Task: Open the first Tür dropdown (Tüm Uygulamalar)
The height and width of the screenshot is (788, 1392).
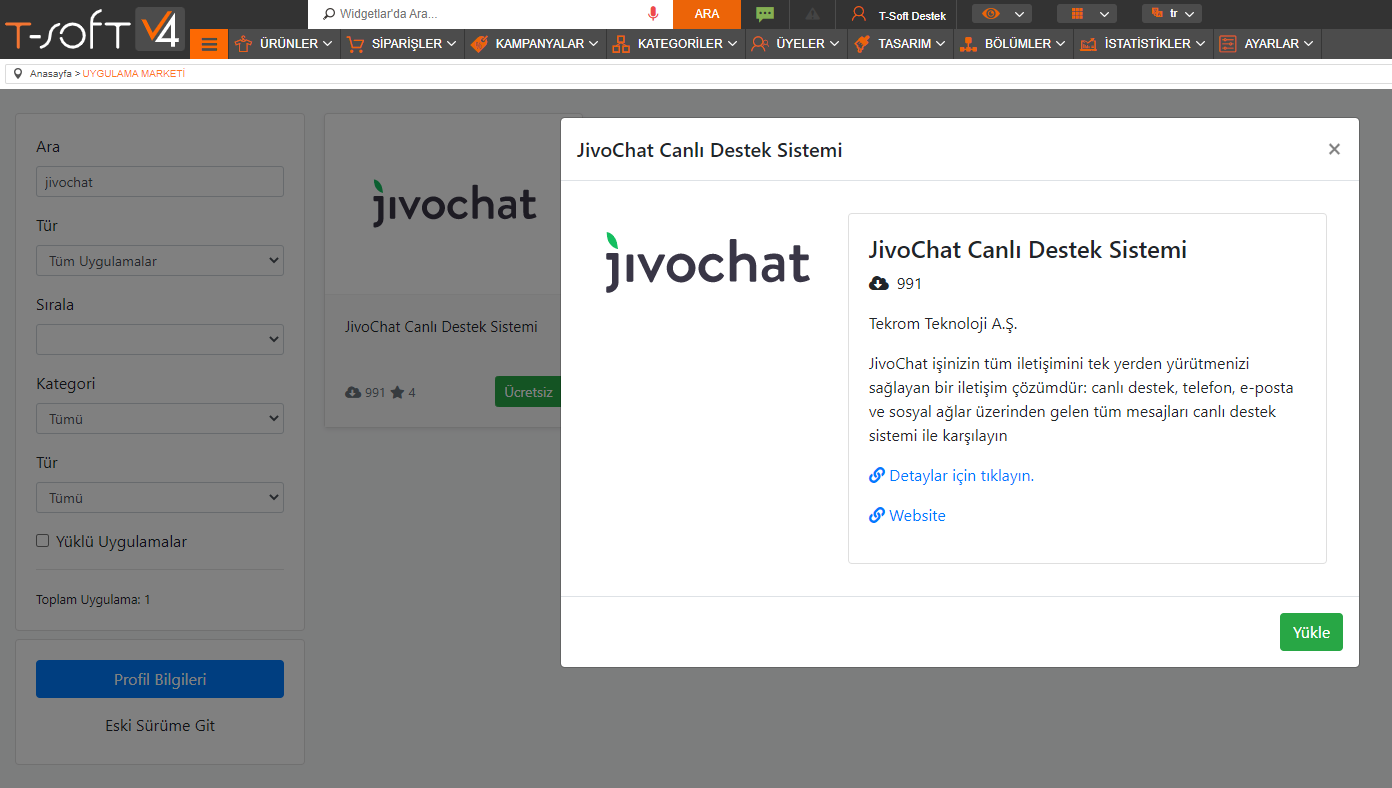Action: tap(160, 261)
